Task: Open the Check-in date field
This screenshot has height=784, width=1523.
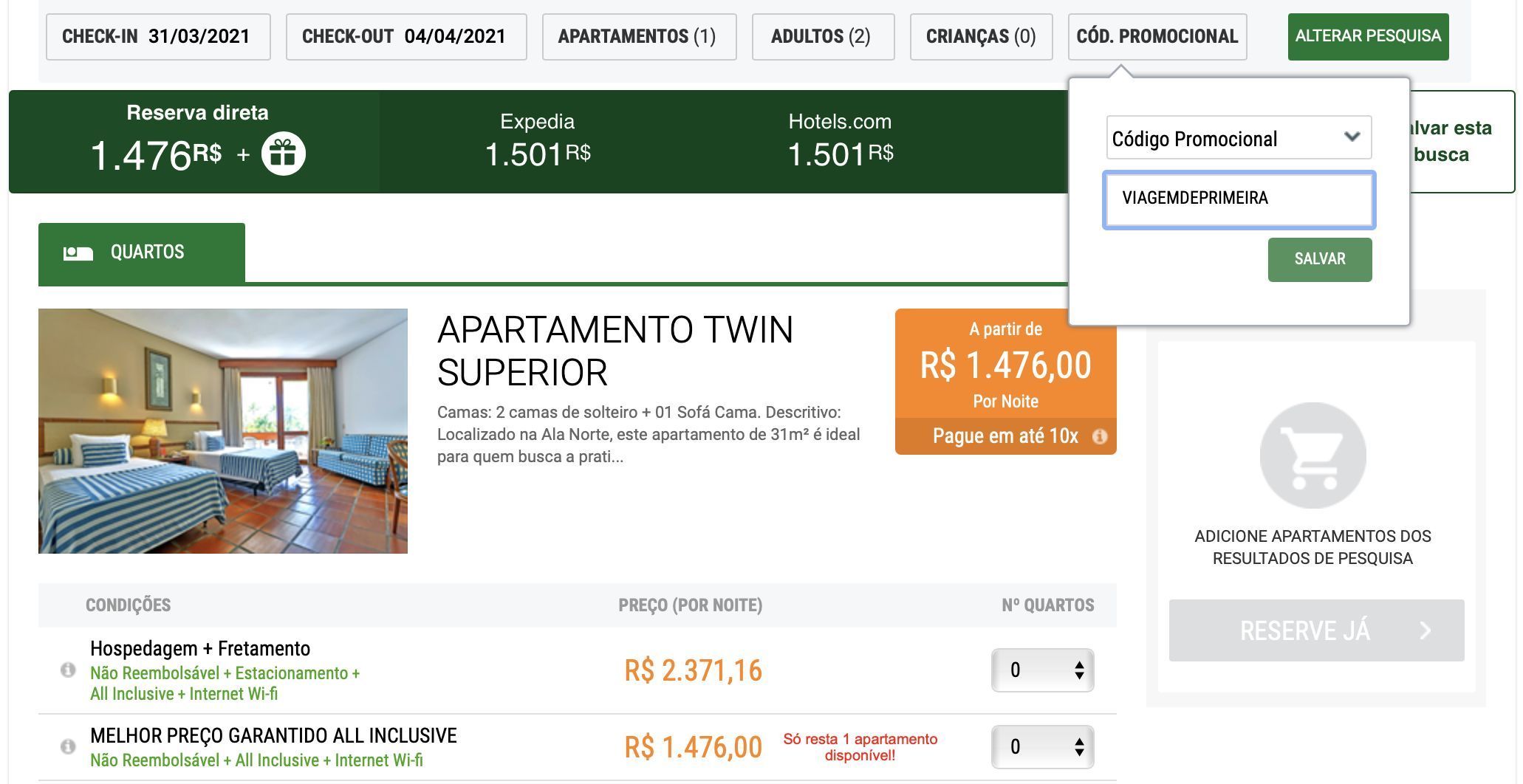Action: click(158, 36)
